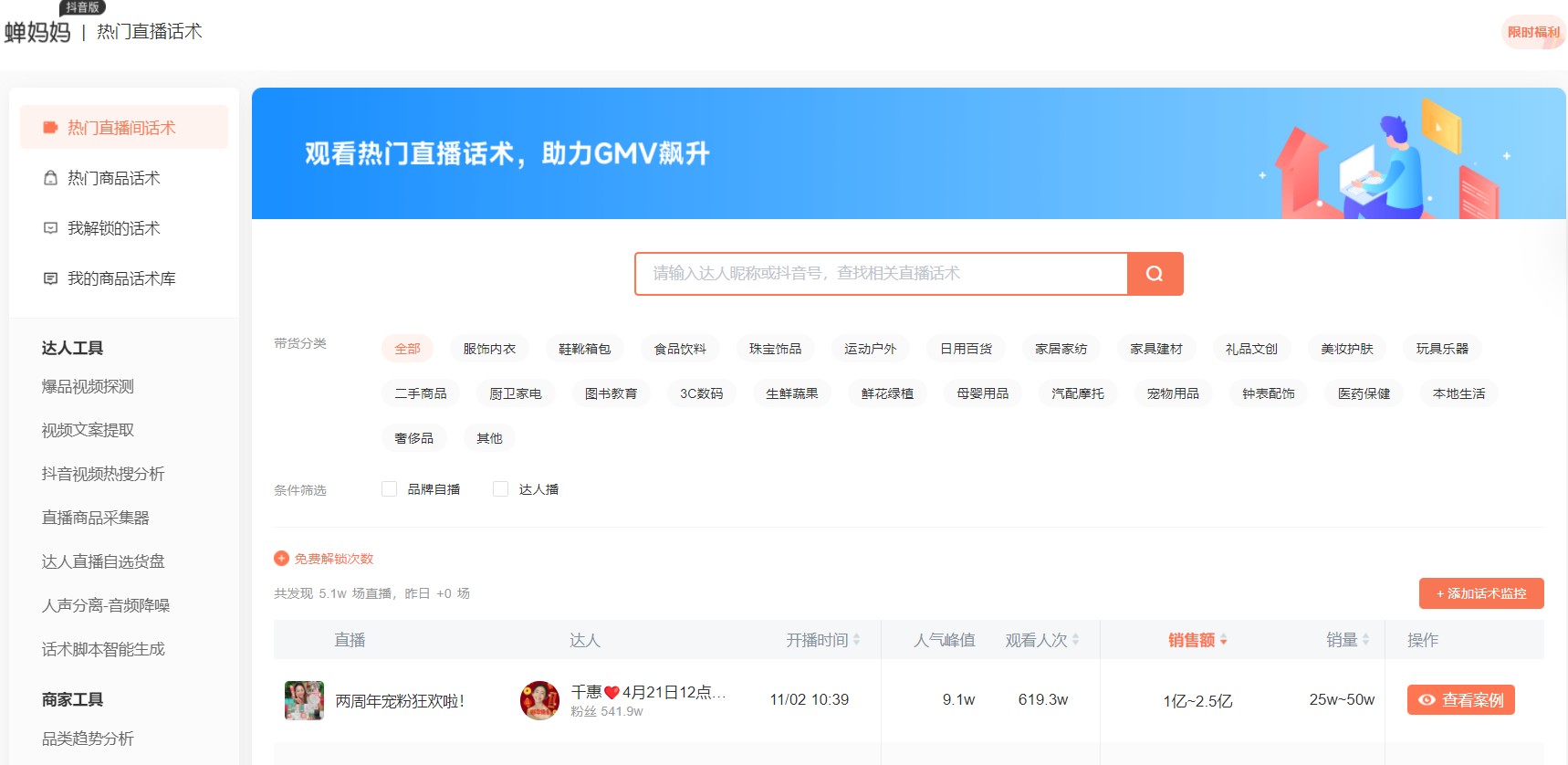
Task: Select the 礼品文创 category filter
Action: click(x=1251, y=349)
